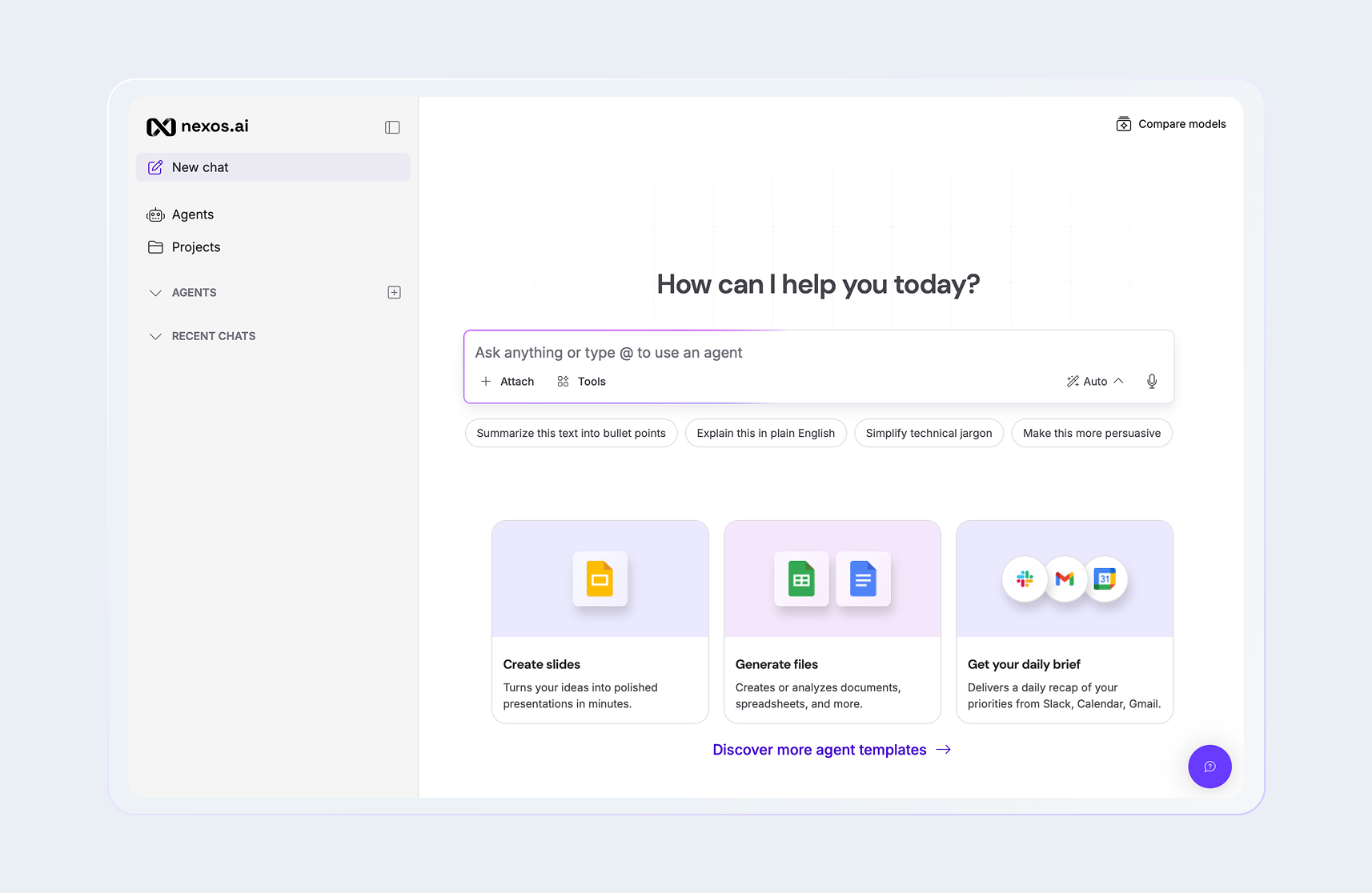The width and height of the screenshot is (1372, 893).
Task: Open Compare models
Action: pyautogui.click(x=1171, y=123)
